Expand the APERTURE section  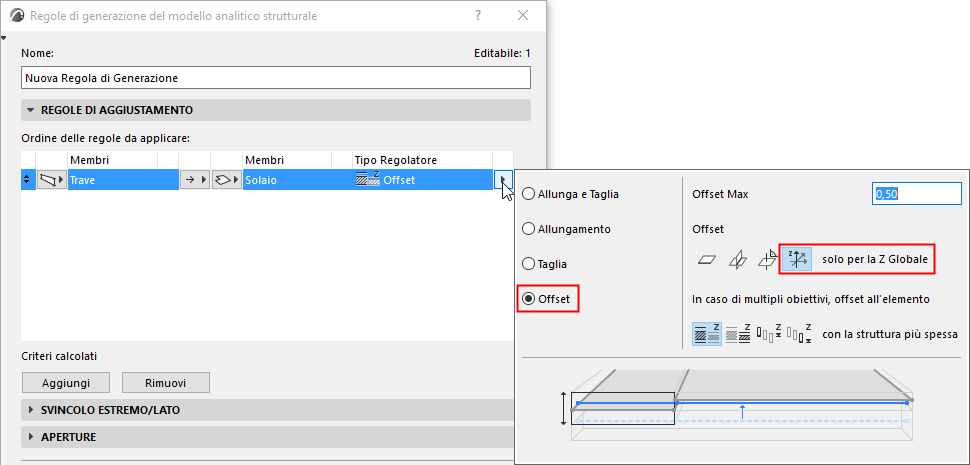(30, 437)
